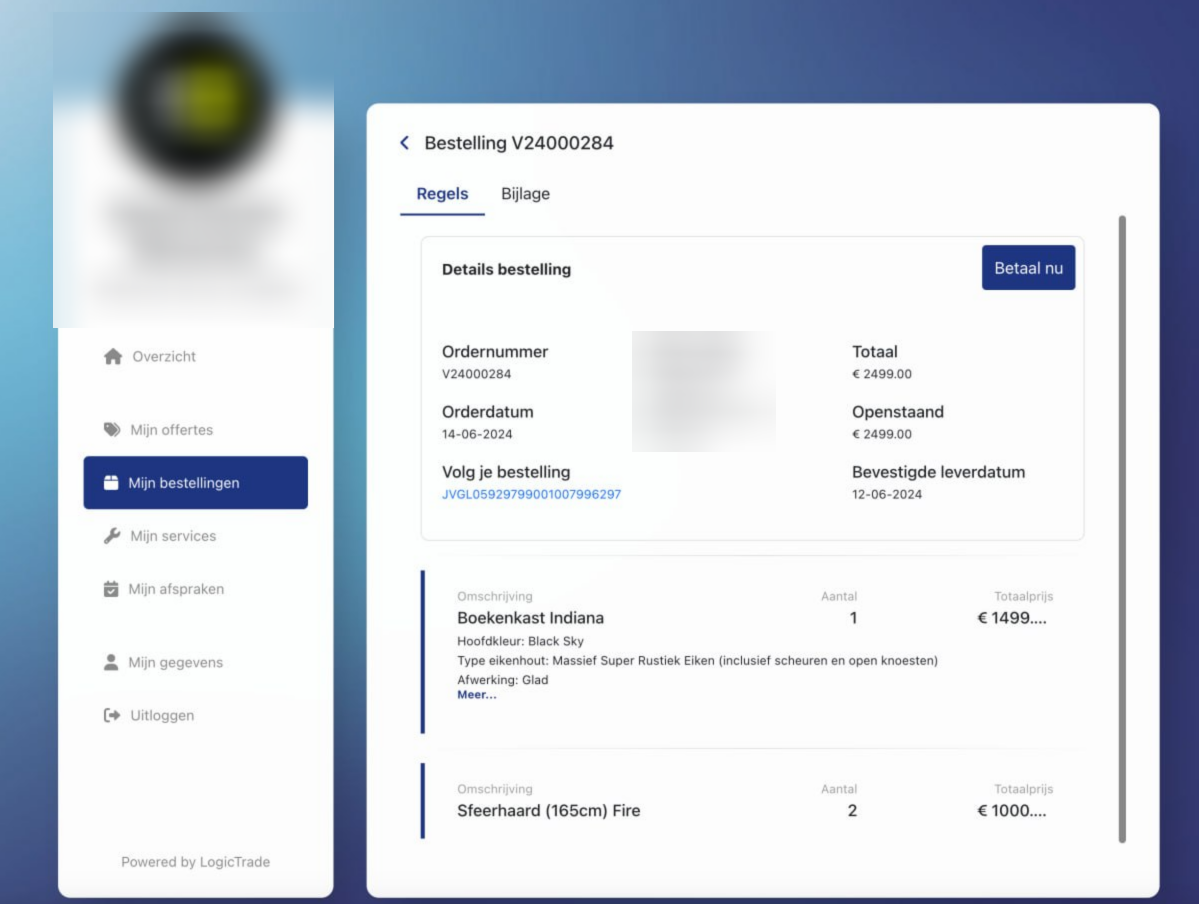Click Uitloggen to log out
The height and width of the screenshot is (904, 1199).
pyautogui.click(x=163, y=715)
